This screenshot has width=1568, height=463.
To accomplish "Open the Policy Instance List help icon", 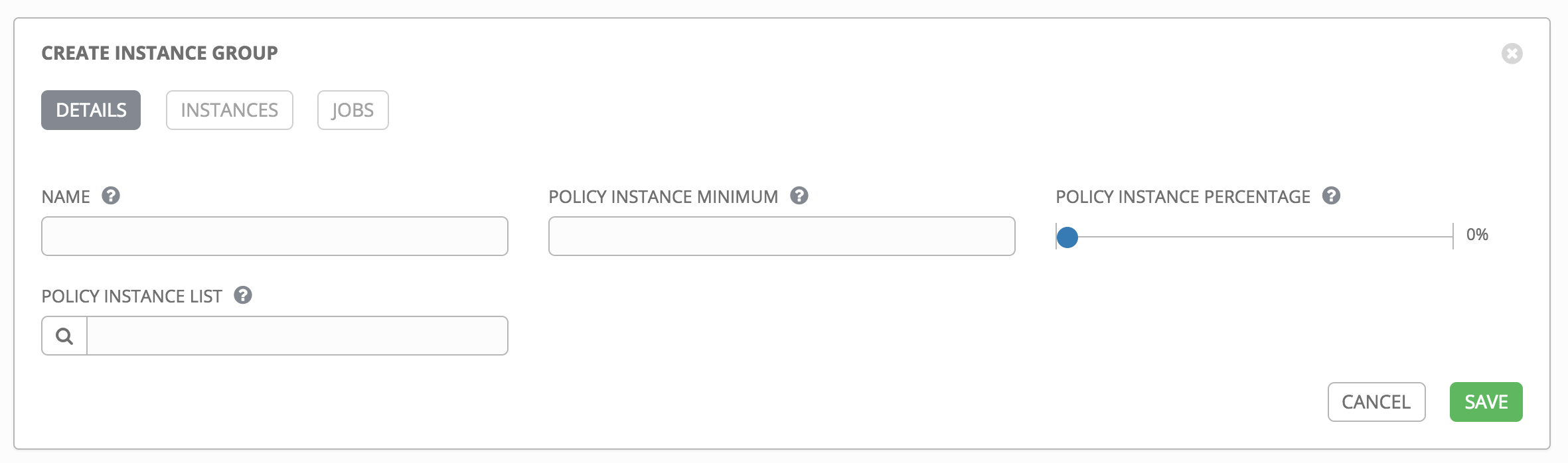I will click(243, 295).
